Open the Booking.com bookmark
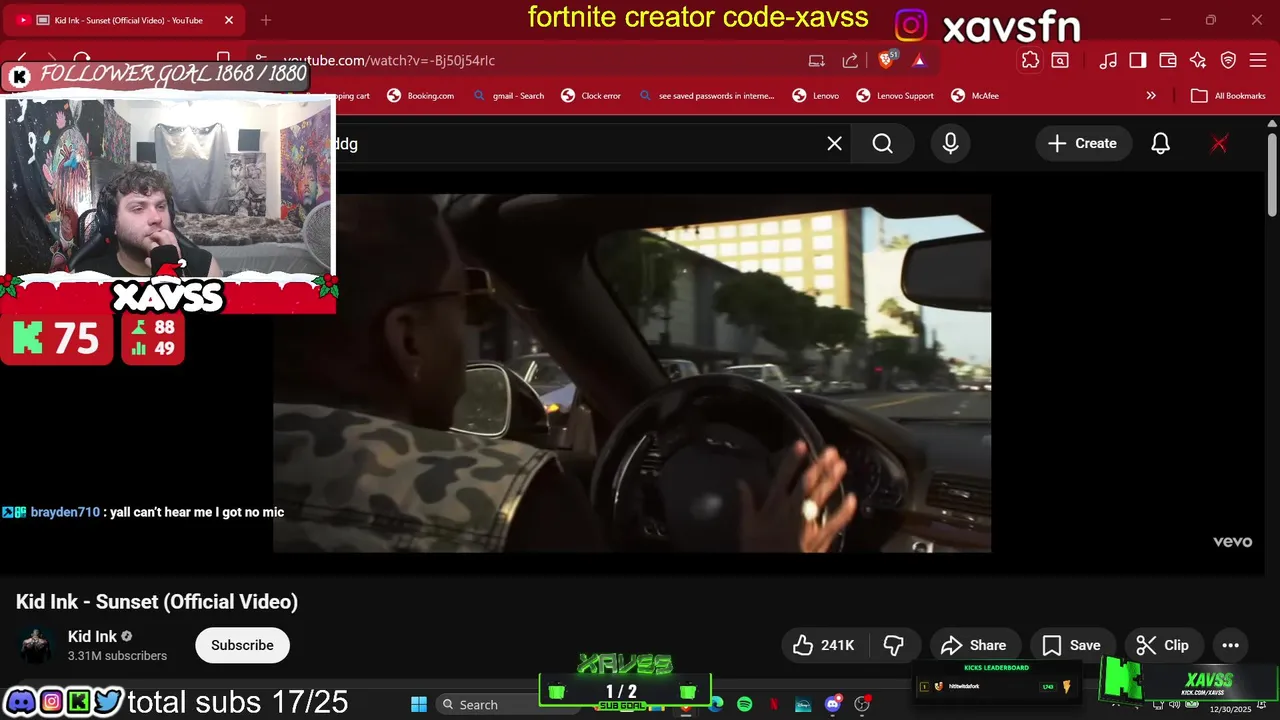Screen dimensions: 1280x720 coord(420,96)
